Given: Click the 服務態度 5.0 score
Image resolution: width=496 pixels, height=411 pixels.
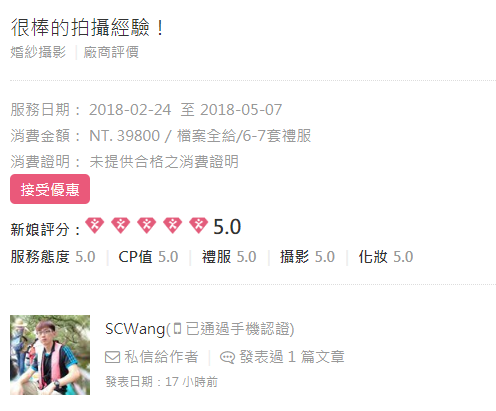Looking at the screenshot, I should point(53,257).
